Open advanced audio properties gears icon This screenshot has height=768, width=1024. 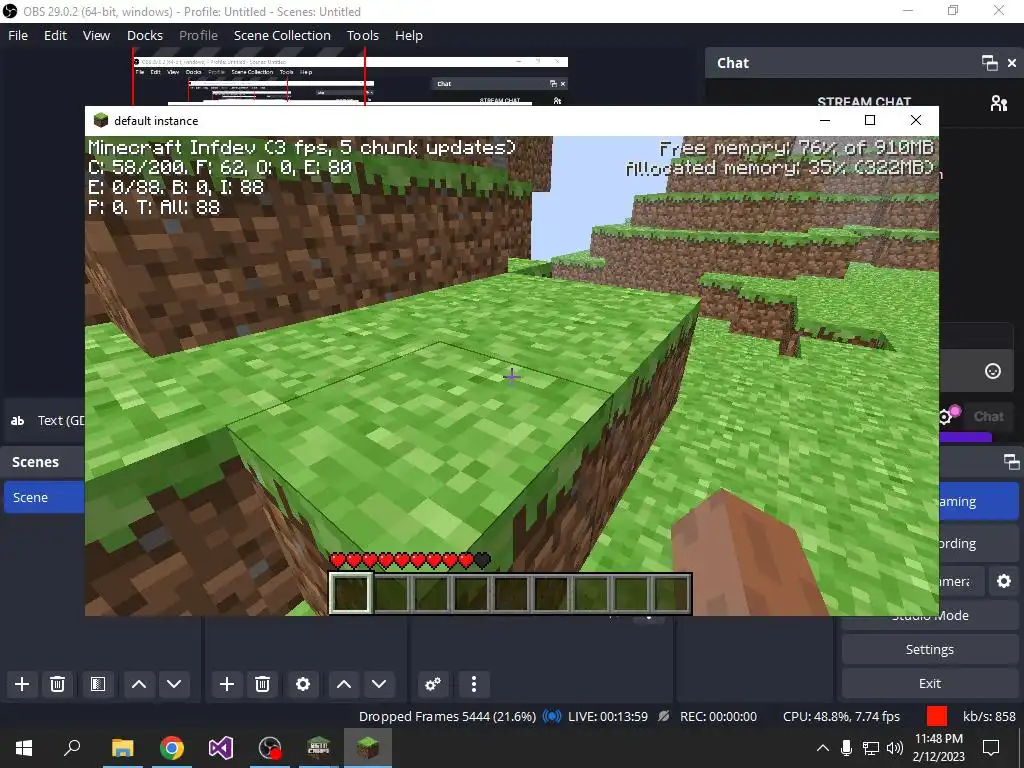click(432, 684)
